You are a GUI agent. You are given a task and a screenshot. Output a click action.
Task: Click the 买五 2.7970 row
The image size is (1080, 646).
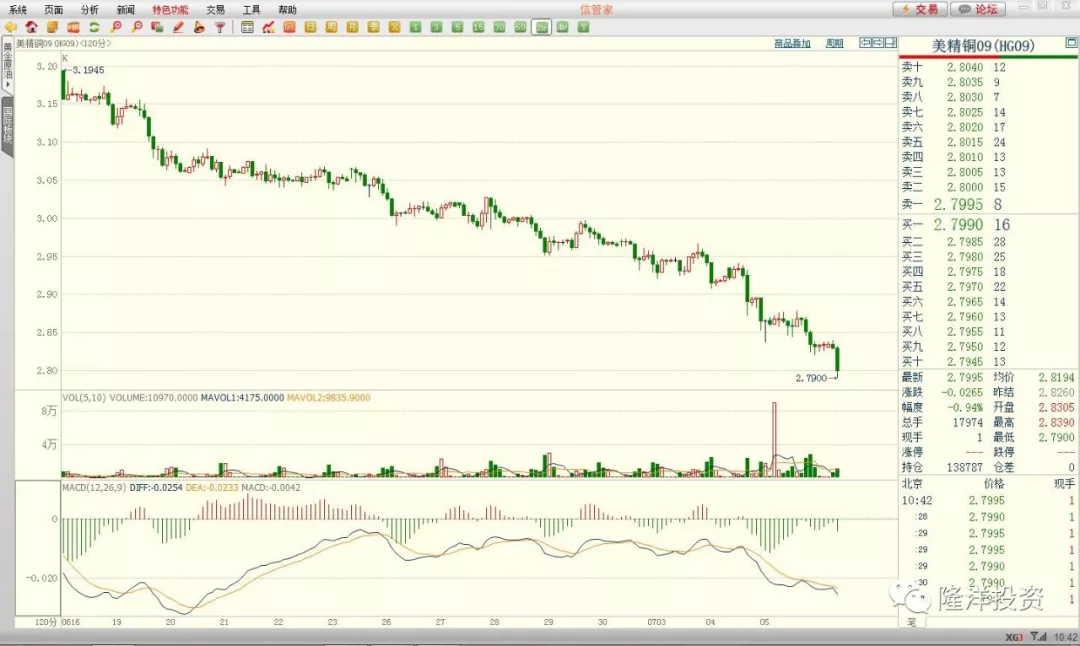pyautogui.click(x=988, y=286)
